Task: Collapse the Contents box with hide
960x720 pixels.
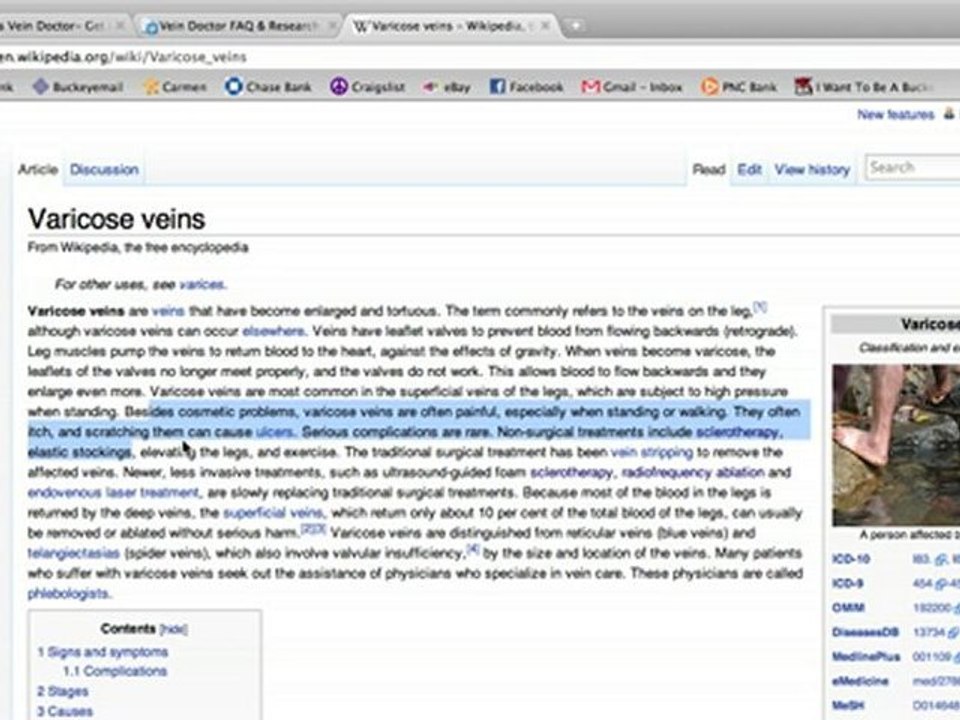Action: [173, 629]
